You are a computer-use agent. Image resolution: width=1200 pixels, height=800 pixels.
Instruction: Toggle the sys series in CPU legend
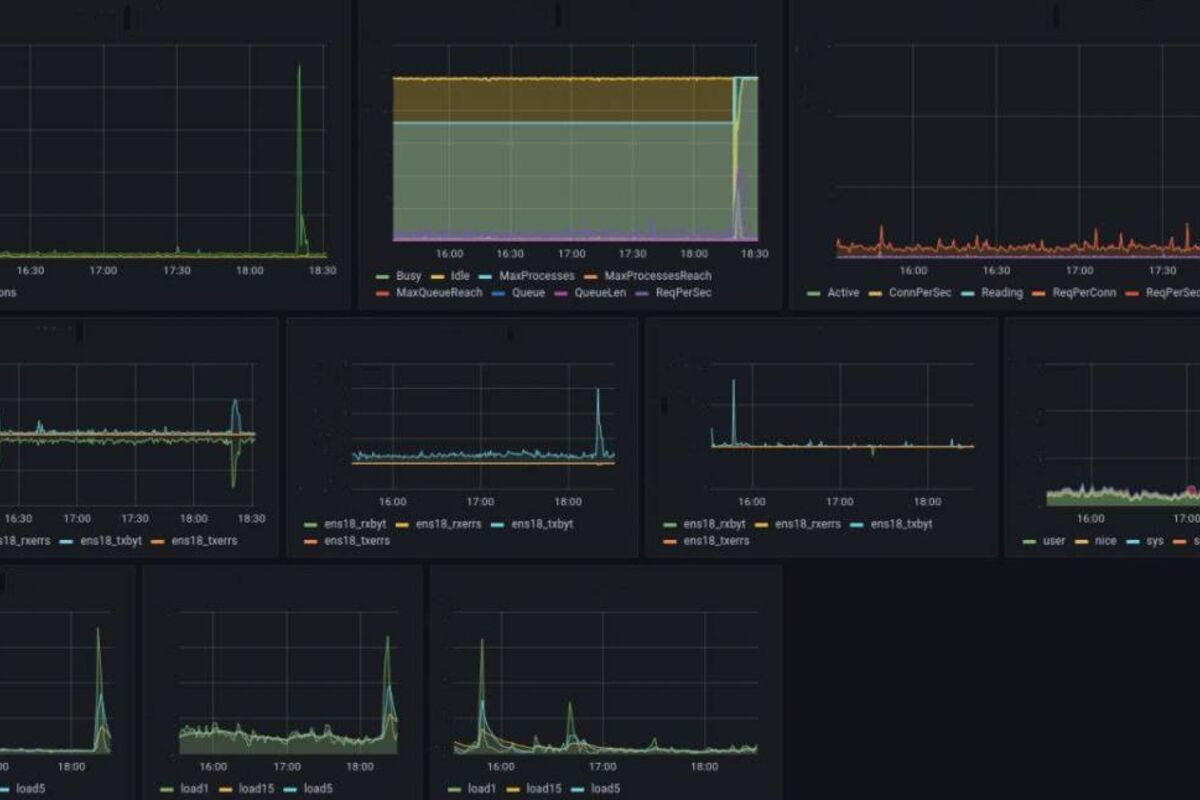point(1155,541)
